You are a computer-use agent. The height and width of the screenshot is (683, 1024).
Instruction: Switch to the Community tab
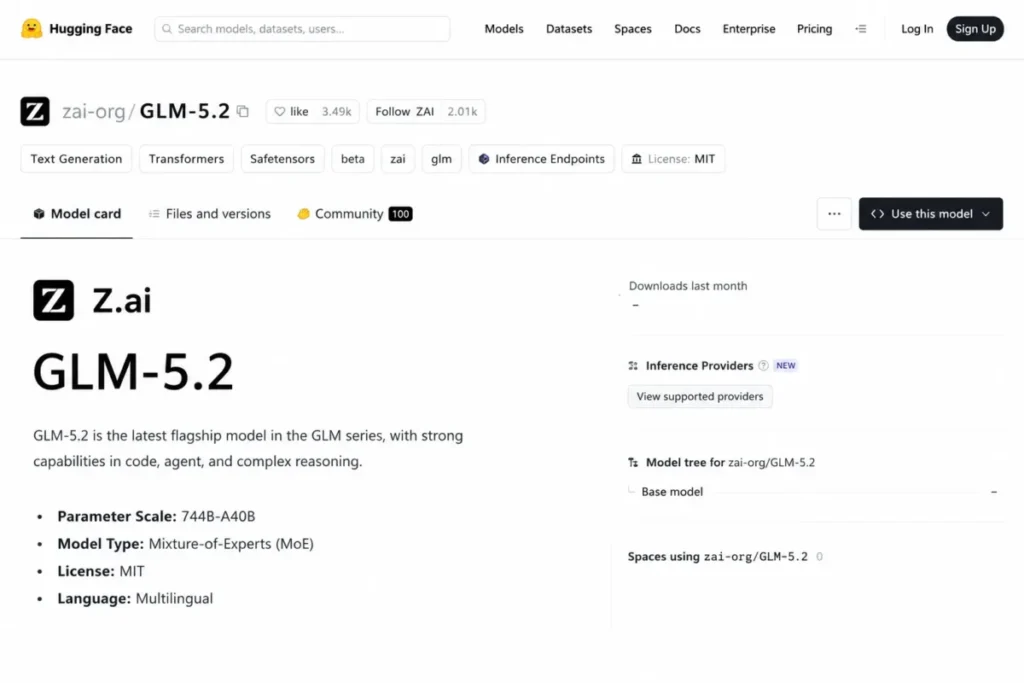355,214
